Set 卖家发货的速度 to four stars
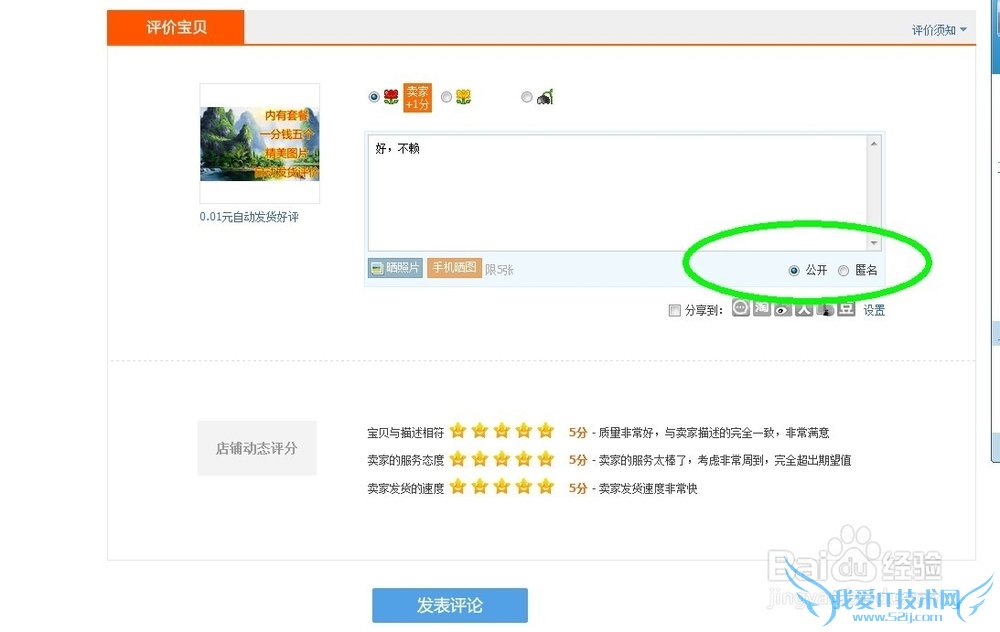Image resolution: width=1000 pixels, height=632 pixels. pos(524,487)
